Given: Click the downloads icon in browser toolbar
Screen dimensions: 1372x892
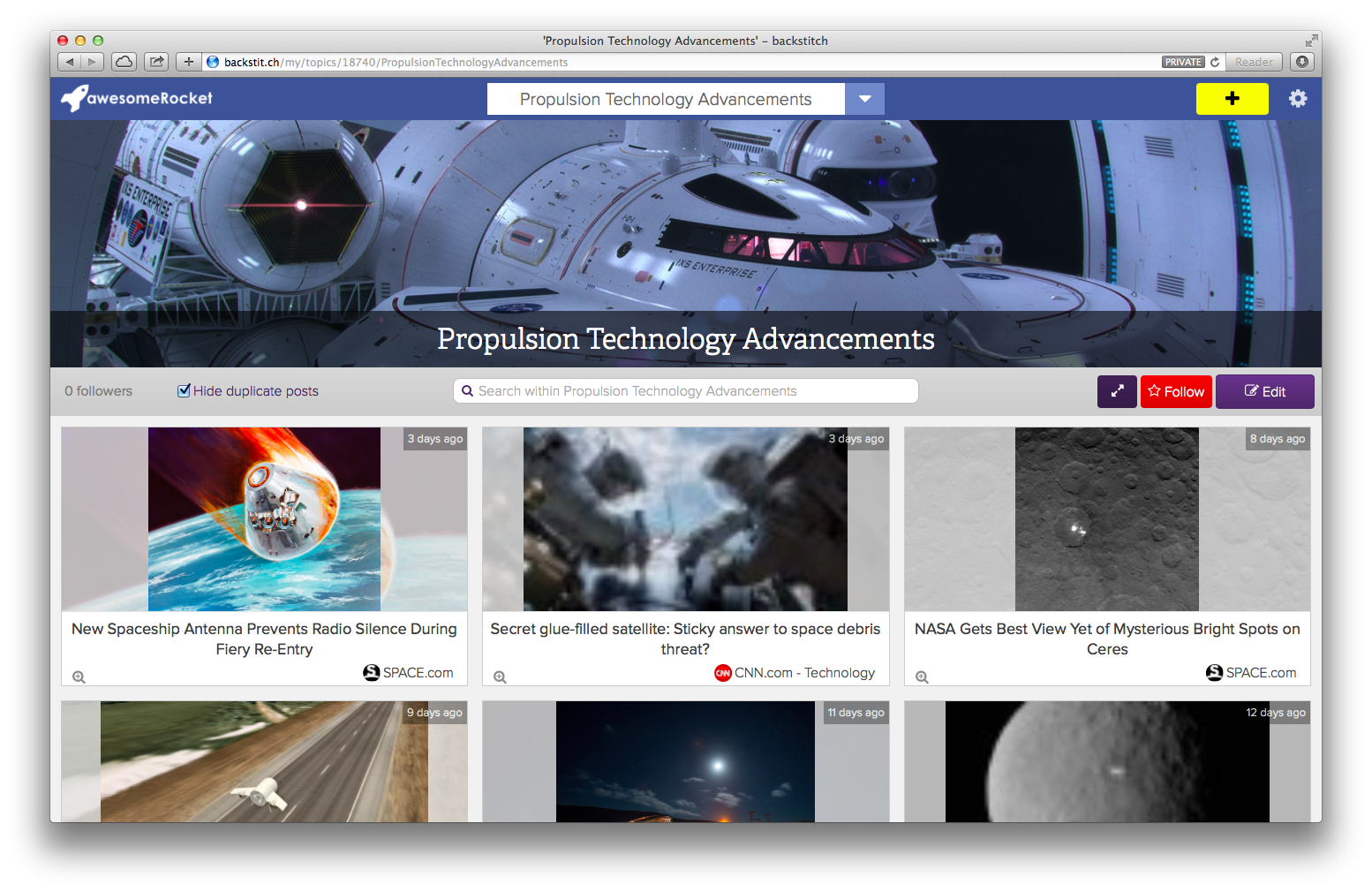Looking at the screenshot, I should pos(1301,62).
